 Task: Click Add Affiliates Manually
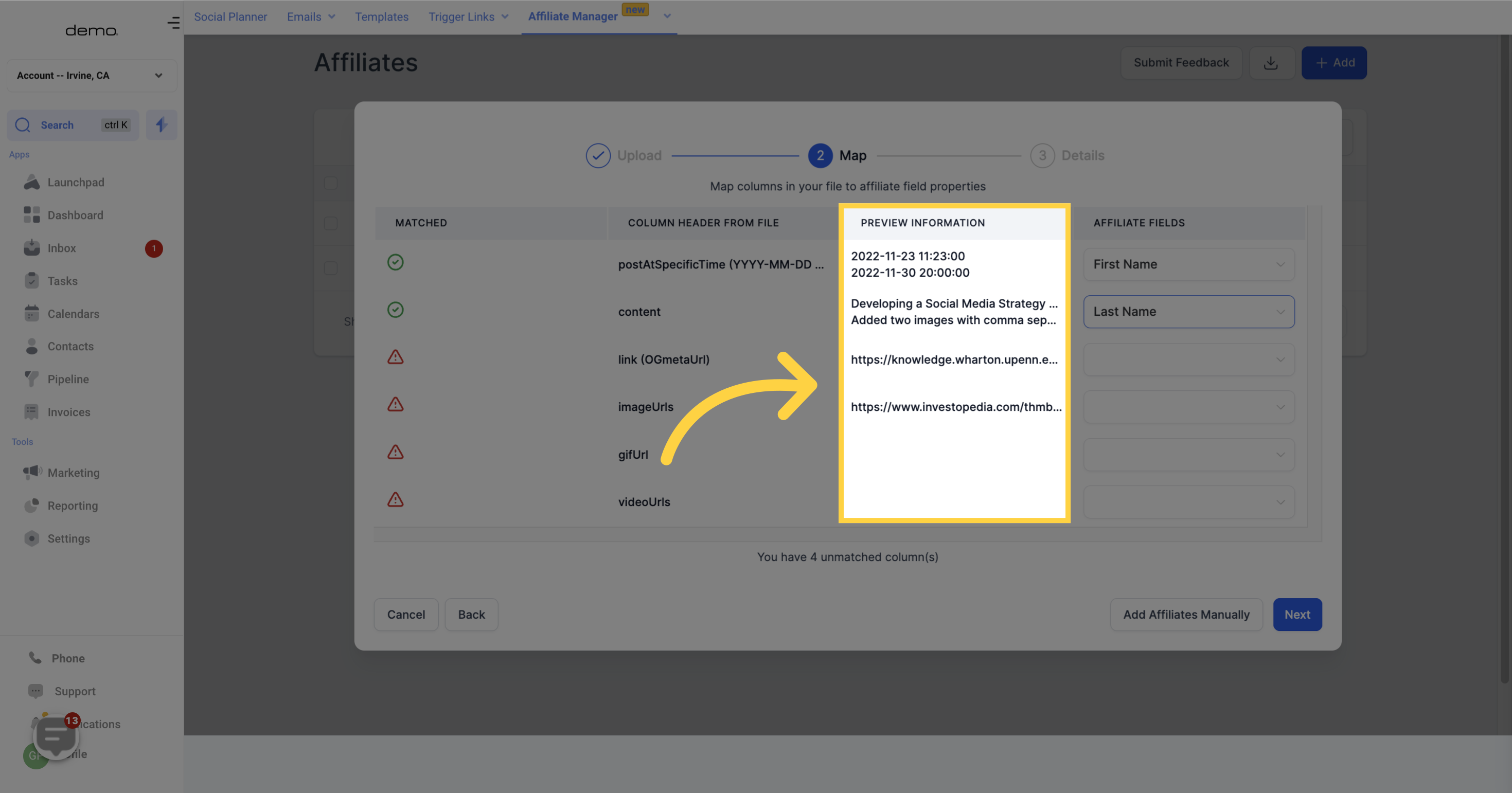(1186, 615)
